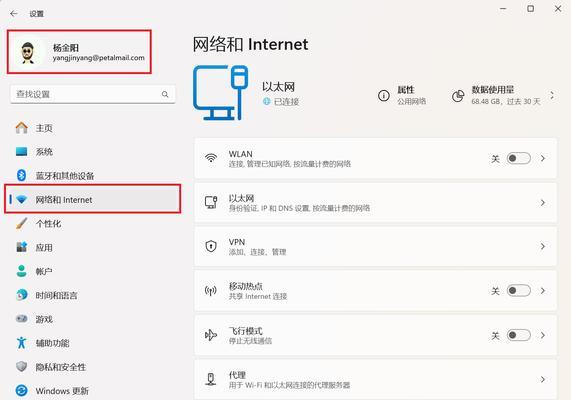Open the 个性化 paintbrush icon
Viewport: 571px width, 400px height.
click(21, 223)
